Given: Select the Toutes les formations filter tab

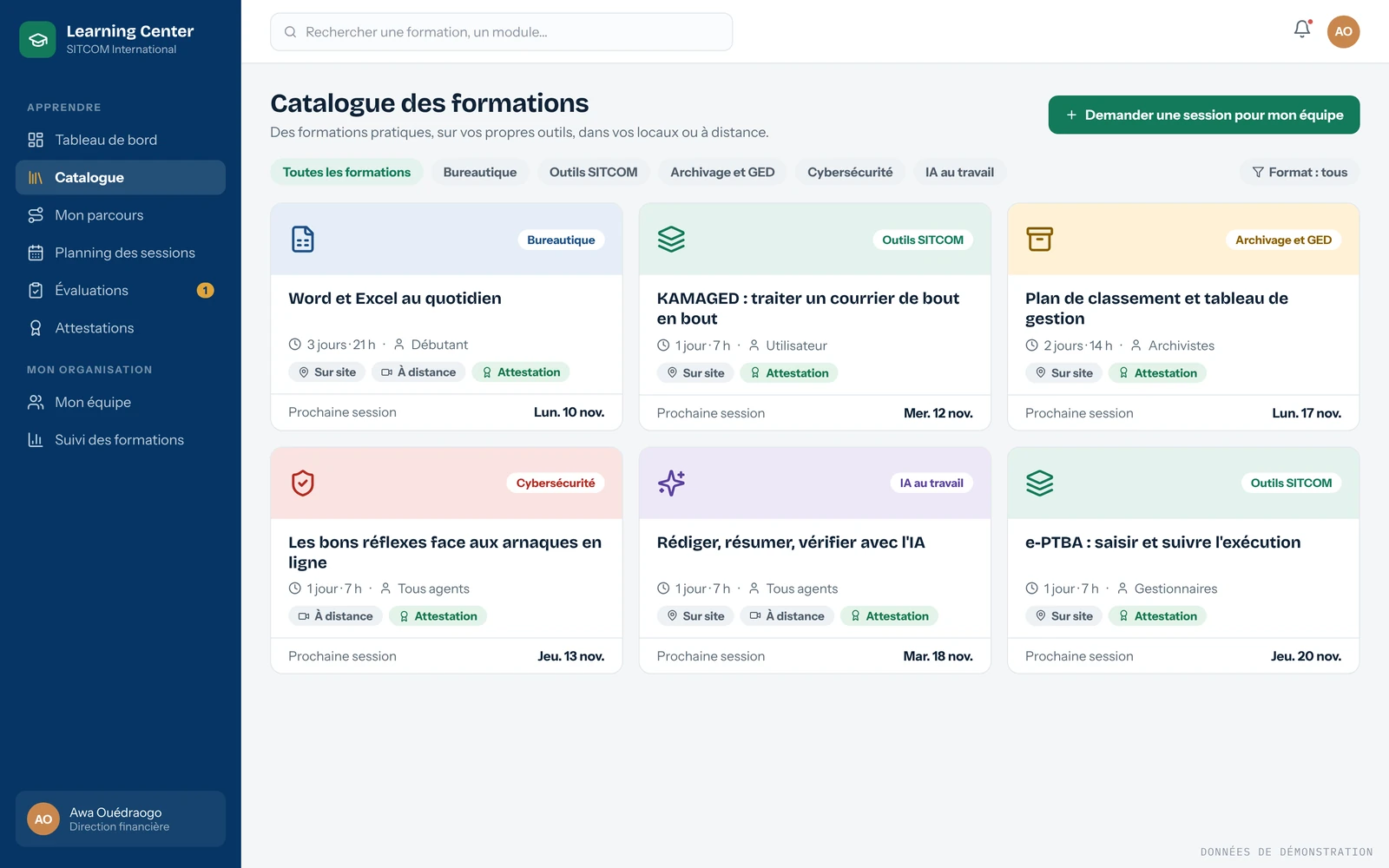Looking at the screenshot, I should [x=346, y=172].
